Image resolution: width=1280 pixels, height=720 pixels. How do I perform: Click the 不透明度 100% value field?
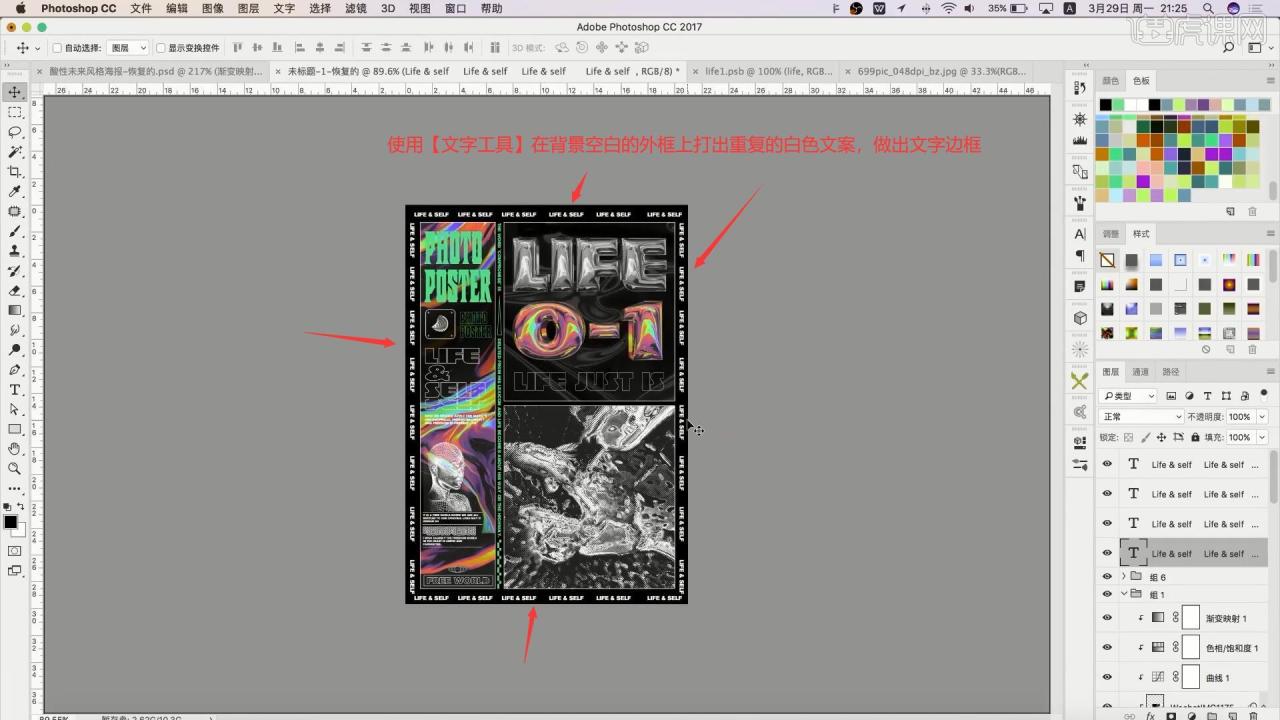click(x=1240, y=416)
